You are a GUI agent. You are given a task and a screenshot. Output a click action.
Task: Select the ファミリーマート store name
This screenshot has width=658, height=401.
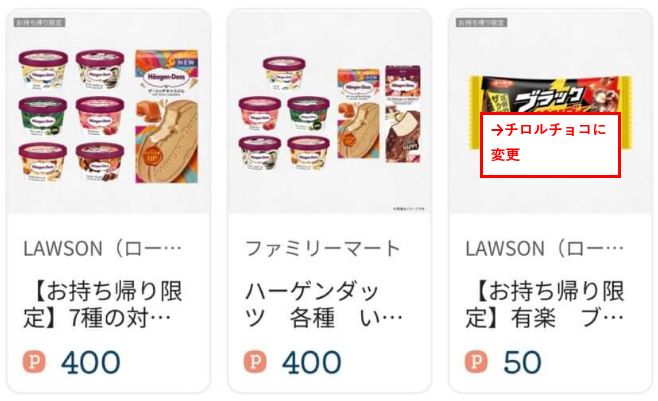[323, 249]
